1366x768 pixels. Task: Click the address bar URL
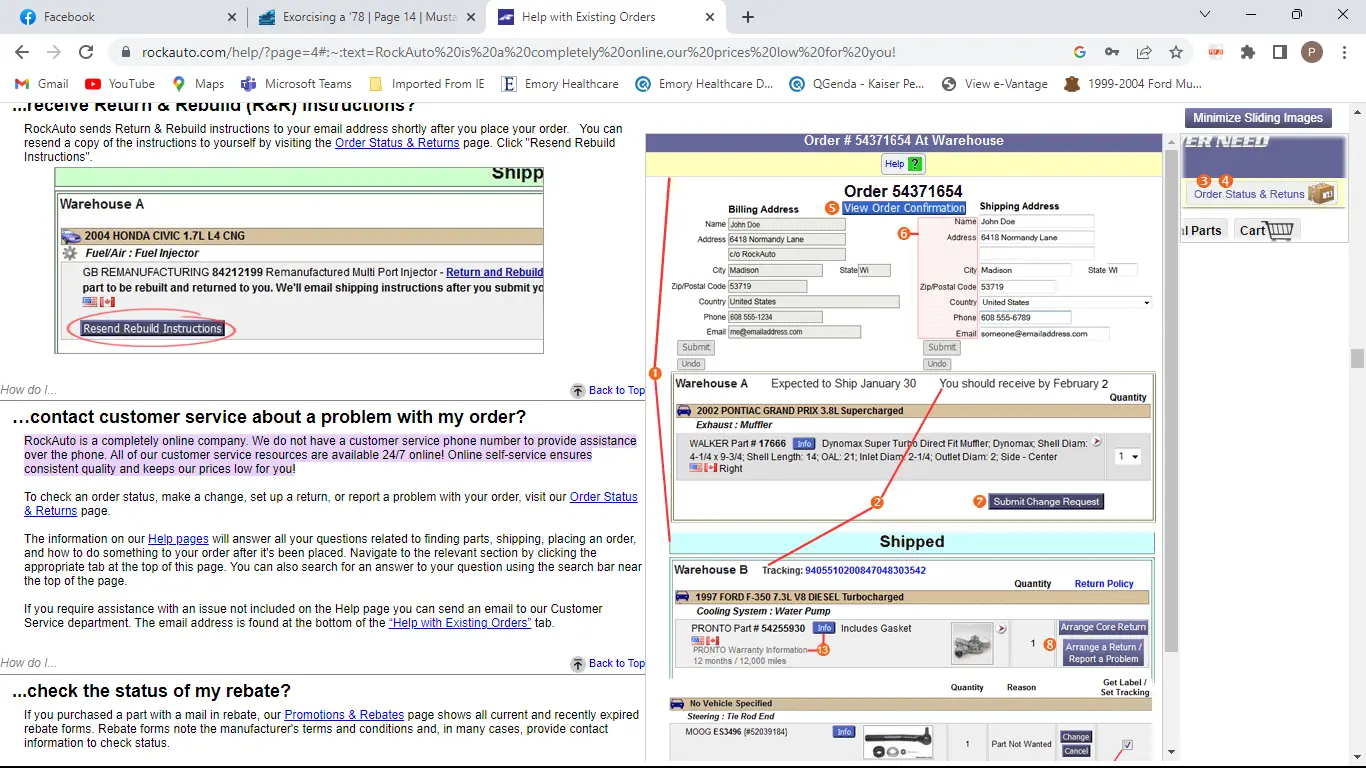519,52
